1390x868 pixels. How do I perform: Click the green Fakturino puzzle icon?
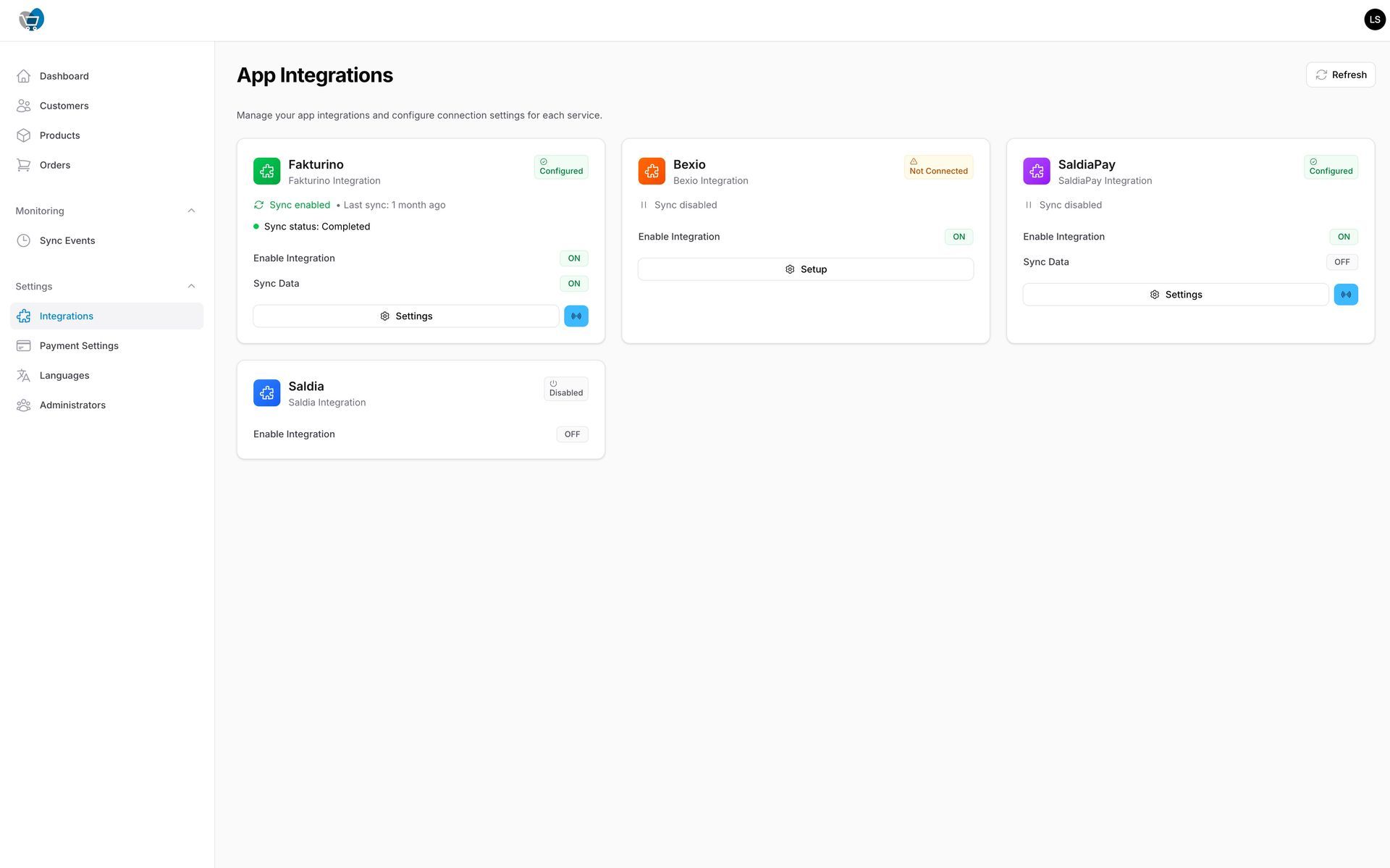tap(266, 172)
